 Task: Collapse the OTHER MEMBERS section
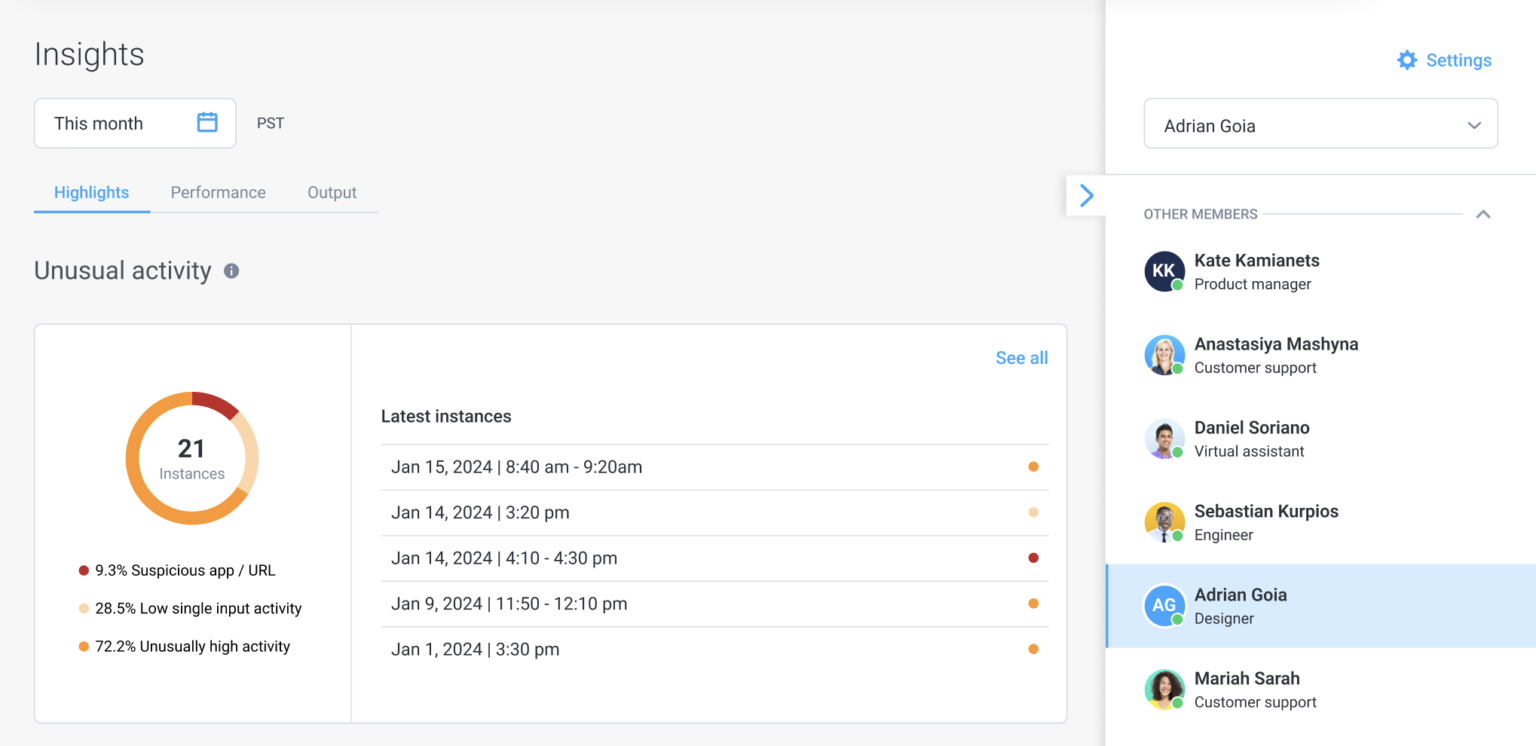coord(1483,213)
